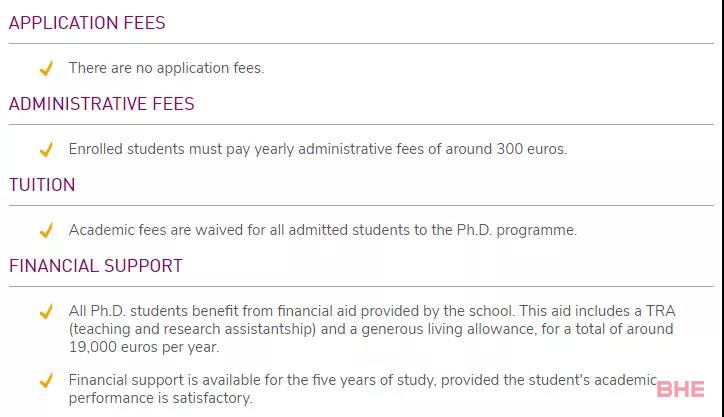
Task: Click the Tuition section heading
Action: coord(42,185)
